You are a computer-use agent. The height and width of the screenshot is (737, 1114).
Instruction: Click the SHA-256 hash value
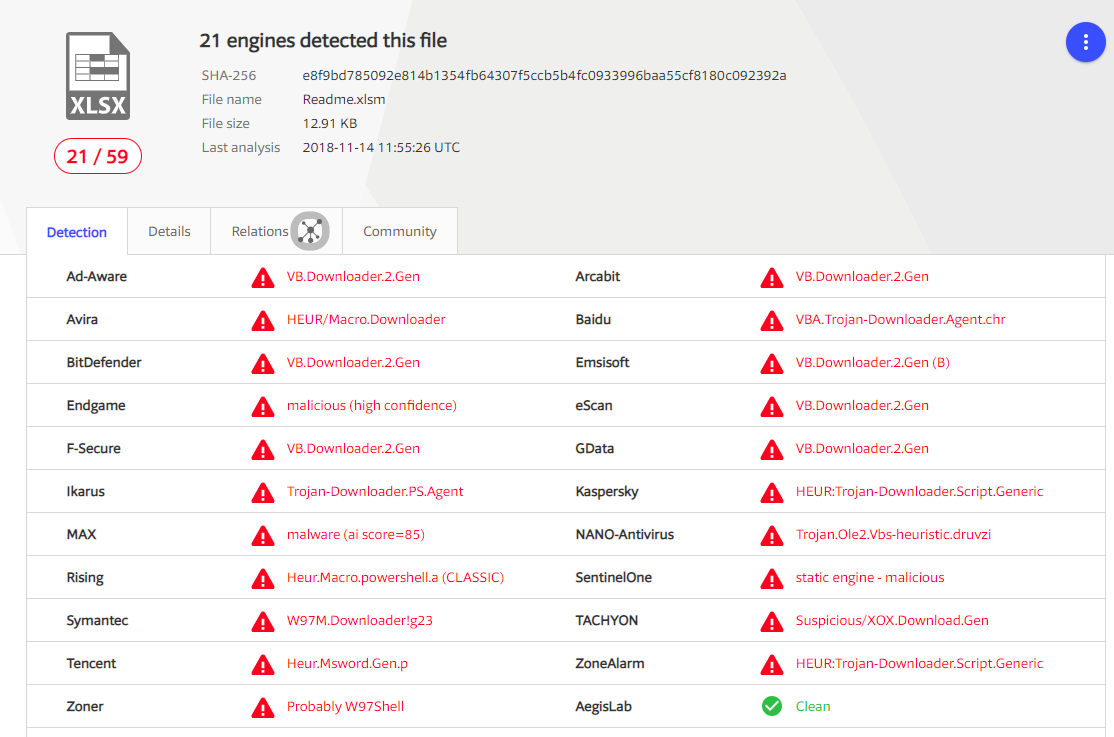click(544, 75)
